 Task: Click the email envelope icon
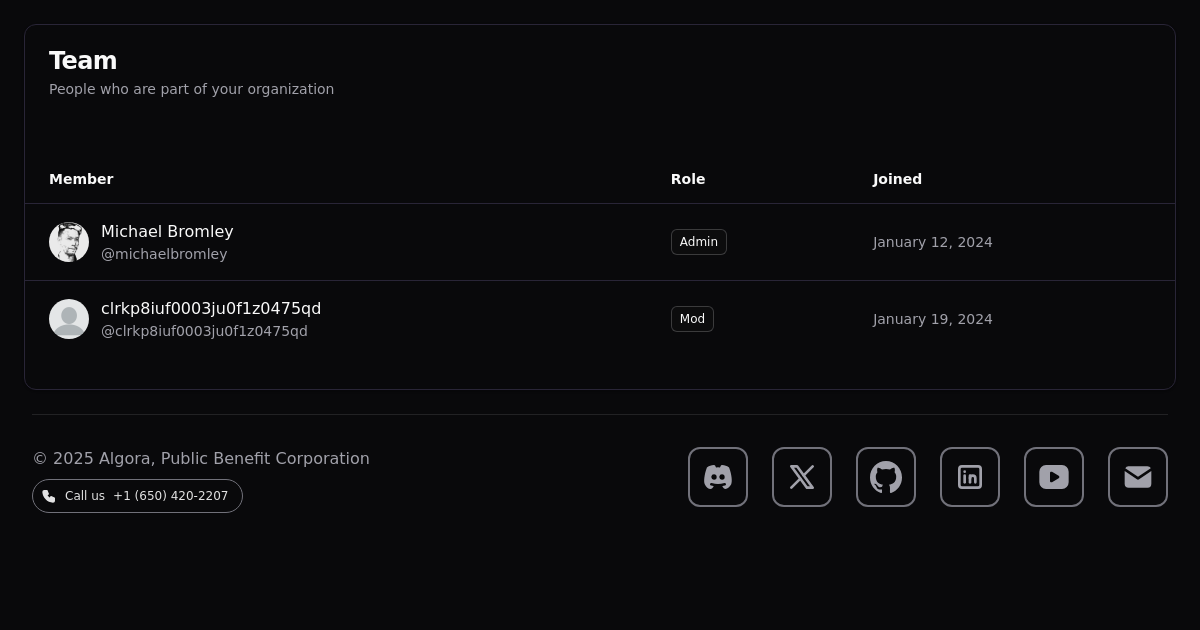[1138, 477]
